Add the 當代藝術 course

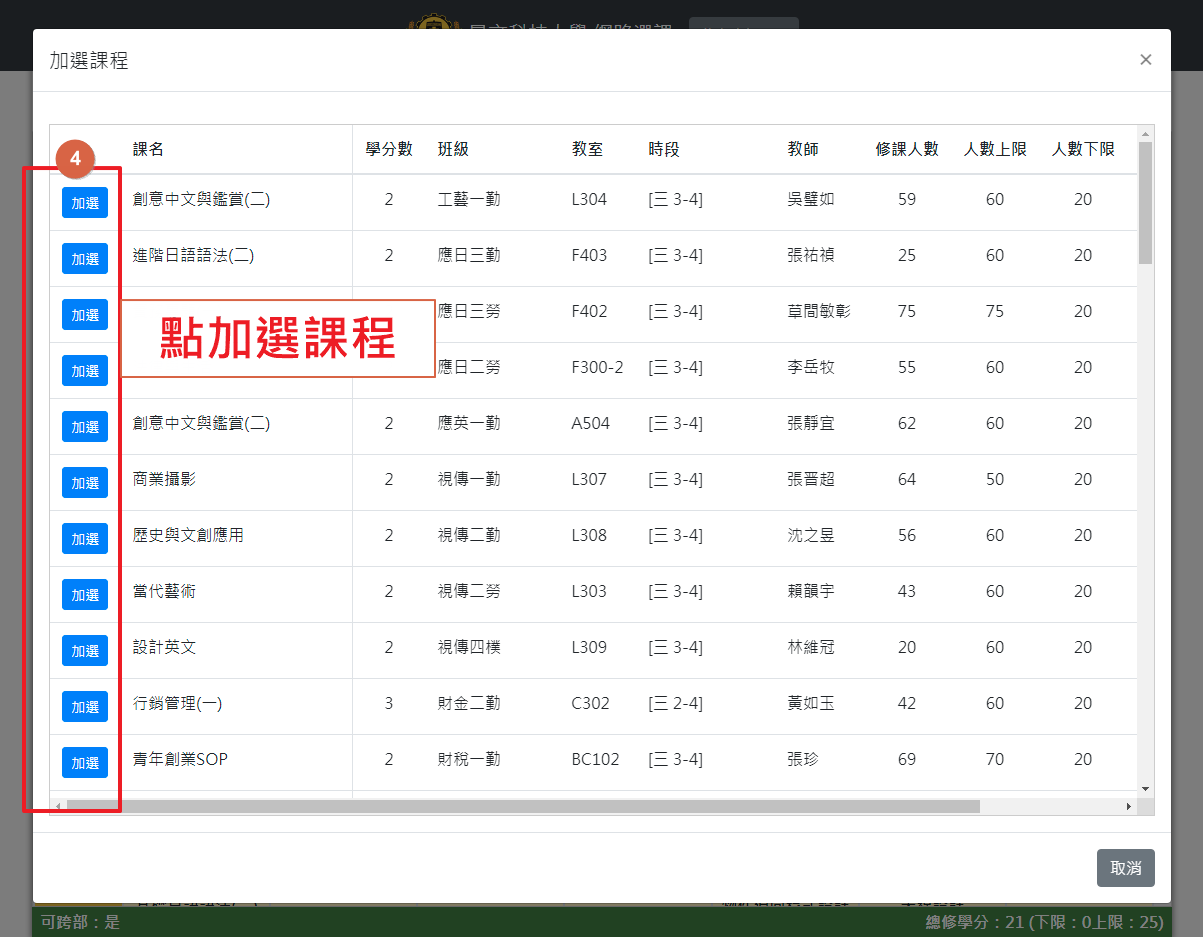tap(85, 595)
